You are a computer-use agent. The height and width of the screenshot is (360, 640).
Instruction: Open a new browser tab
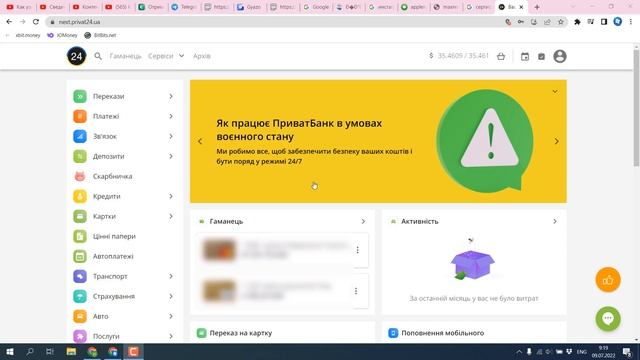(537, 7)
